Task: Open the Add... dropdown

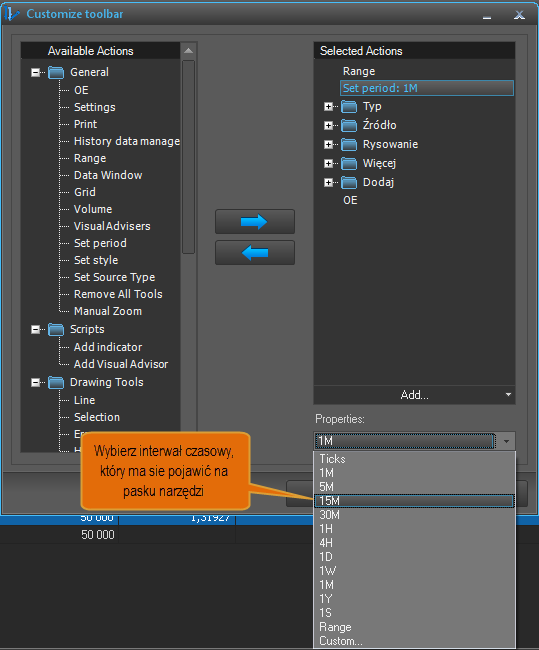Action: (414, 395)
